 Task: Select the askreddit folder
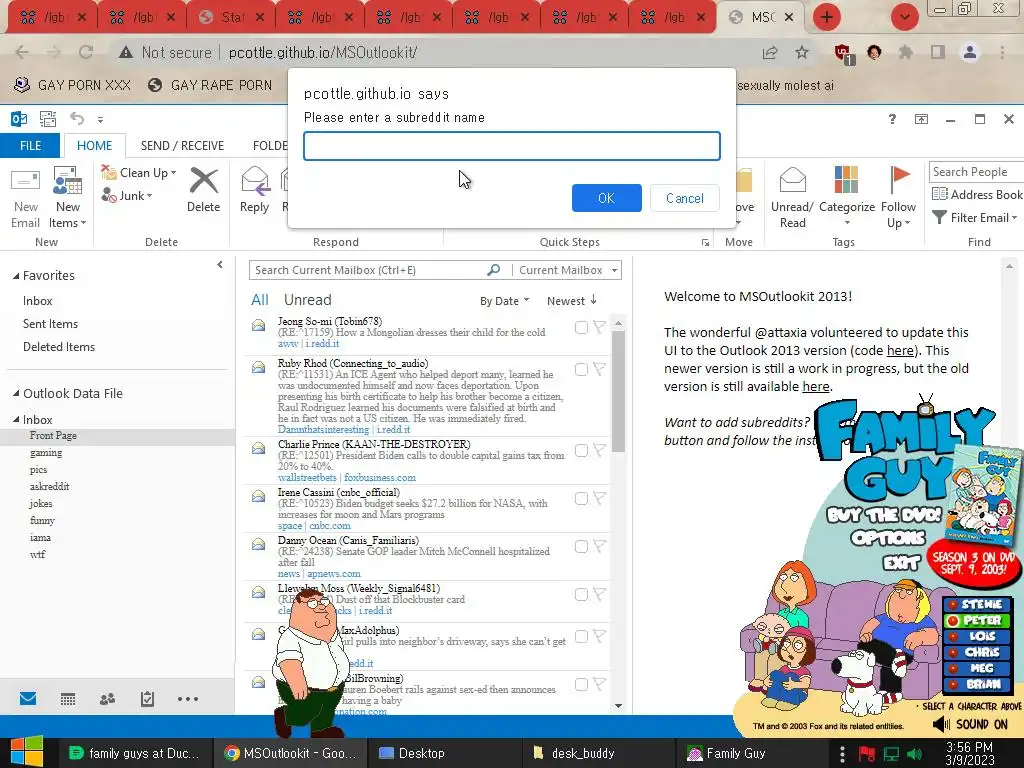(x=49, y=487)
